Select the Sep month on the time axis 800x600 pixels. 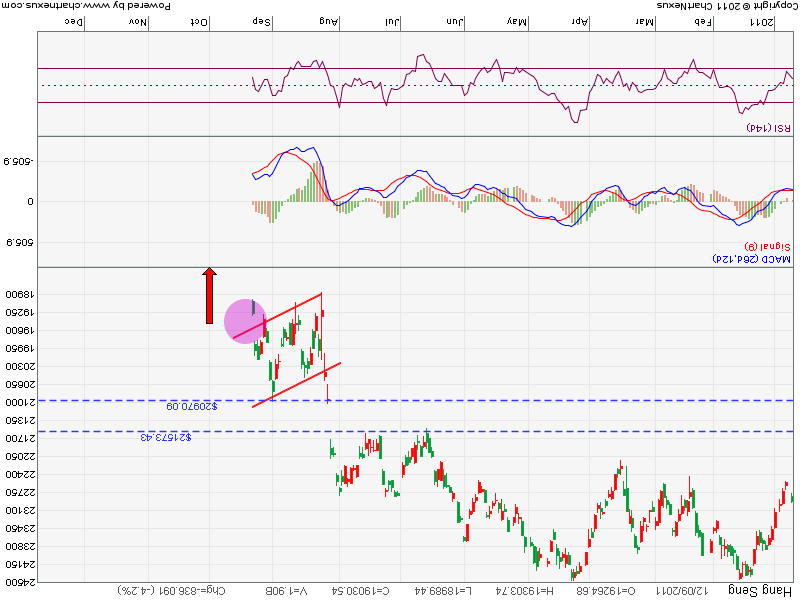point(263,21)
